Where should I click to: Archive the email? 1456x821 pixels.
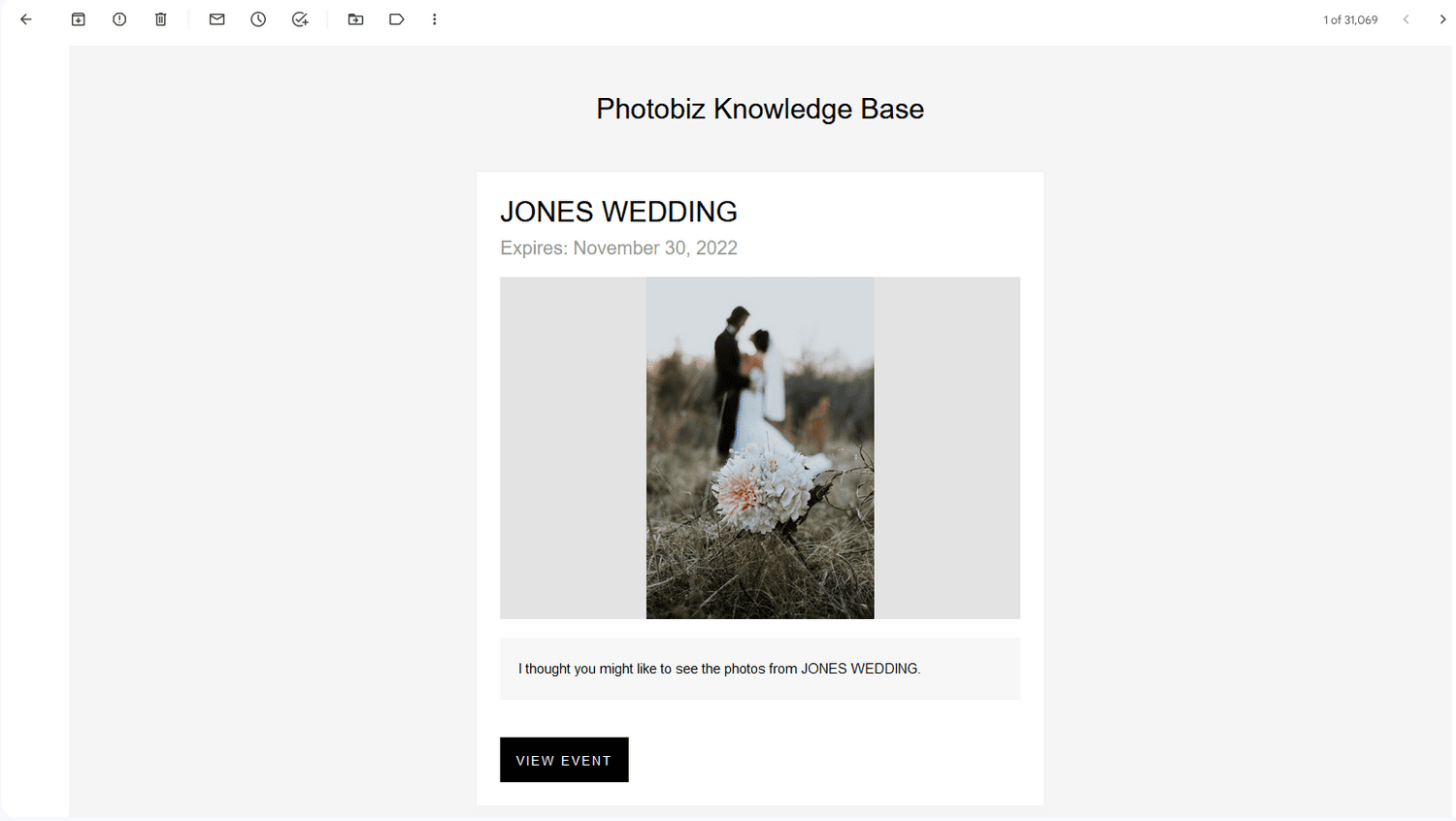[x=78, y=18]
